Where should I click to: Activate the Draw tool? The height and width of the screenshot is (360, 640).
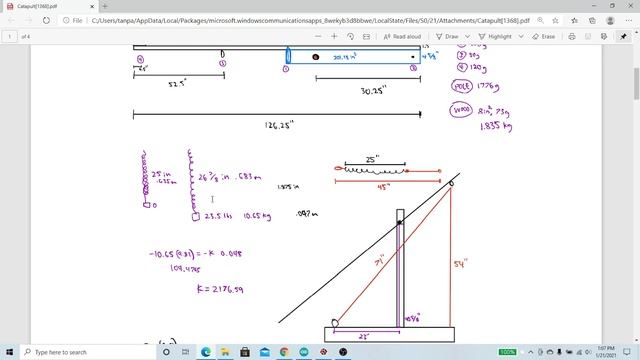click(x=447, y=36)
